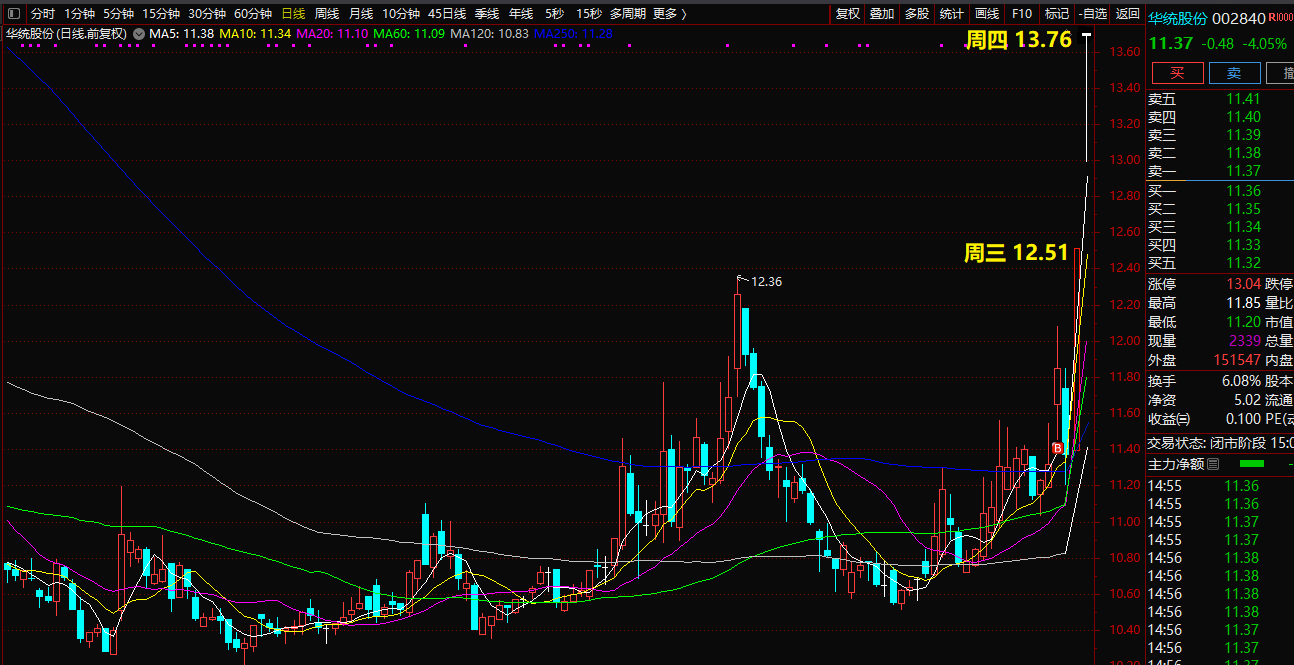Click the 叠加 overlay button

coord(882,14)
